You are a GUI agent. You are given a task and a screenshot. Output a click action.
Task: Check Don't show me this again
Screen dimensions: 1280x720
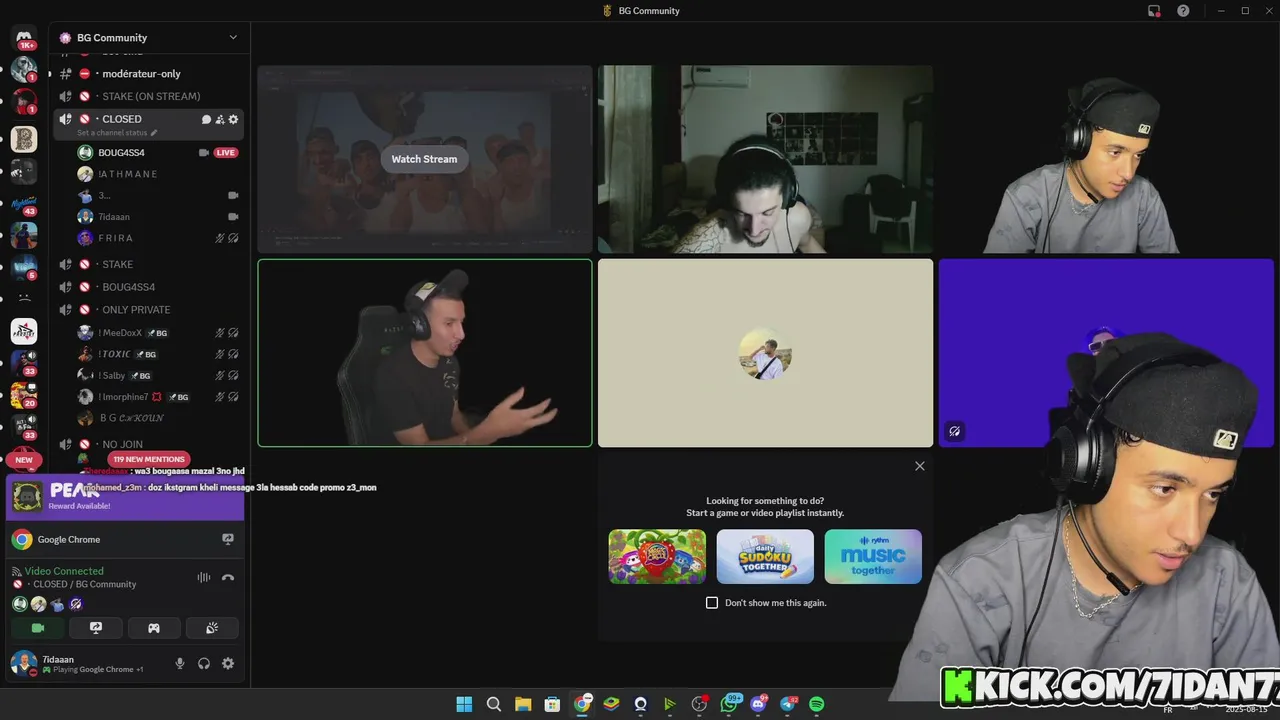712,603
